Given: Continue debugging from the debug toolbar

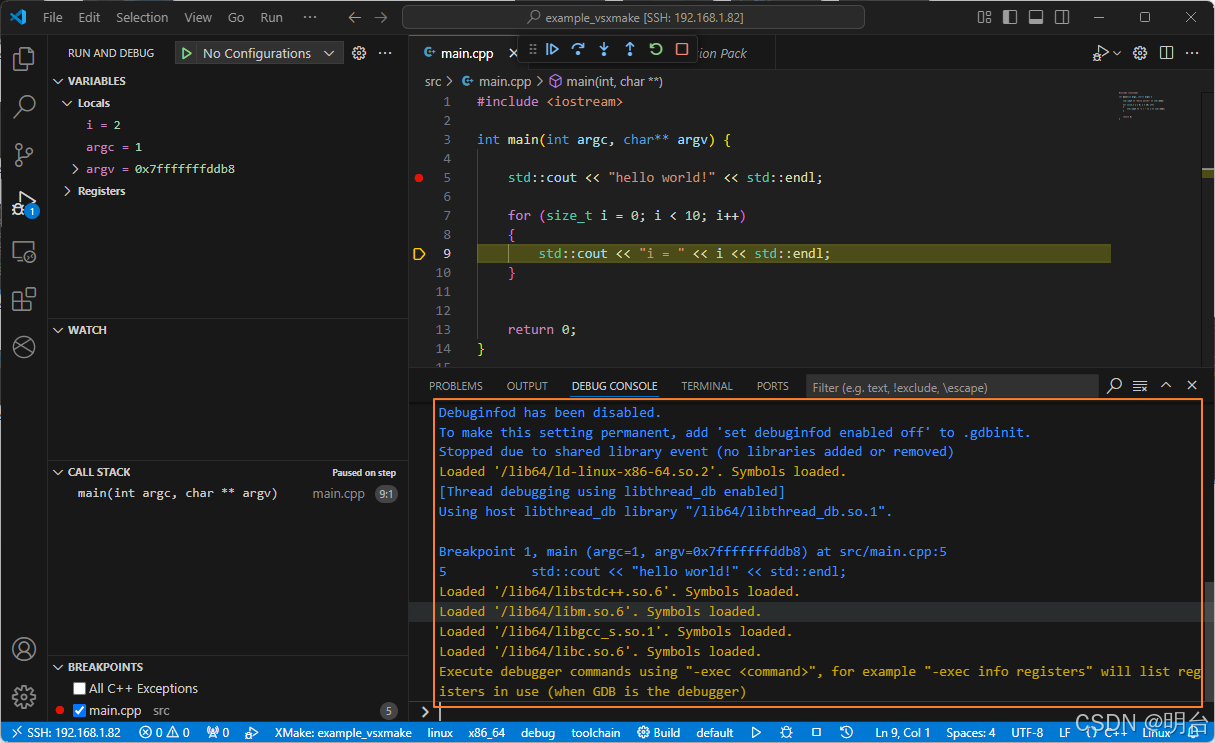Looking at the screenshot, I should point(552,49).
